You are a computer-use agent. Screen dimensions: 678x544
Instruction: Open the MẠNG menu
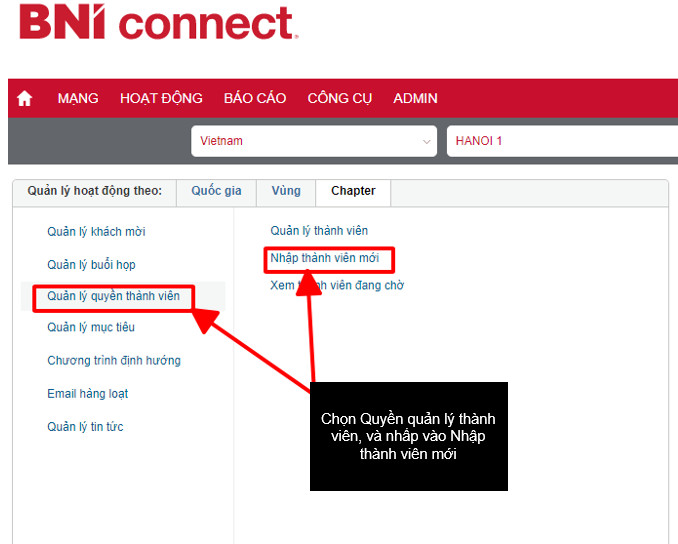pos(78,98)
